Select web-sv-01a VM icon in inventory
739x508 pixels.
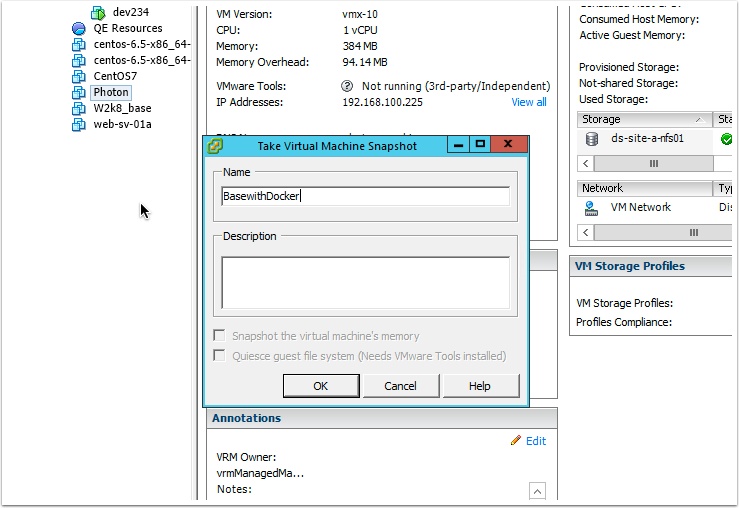[x=78, y=125]
